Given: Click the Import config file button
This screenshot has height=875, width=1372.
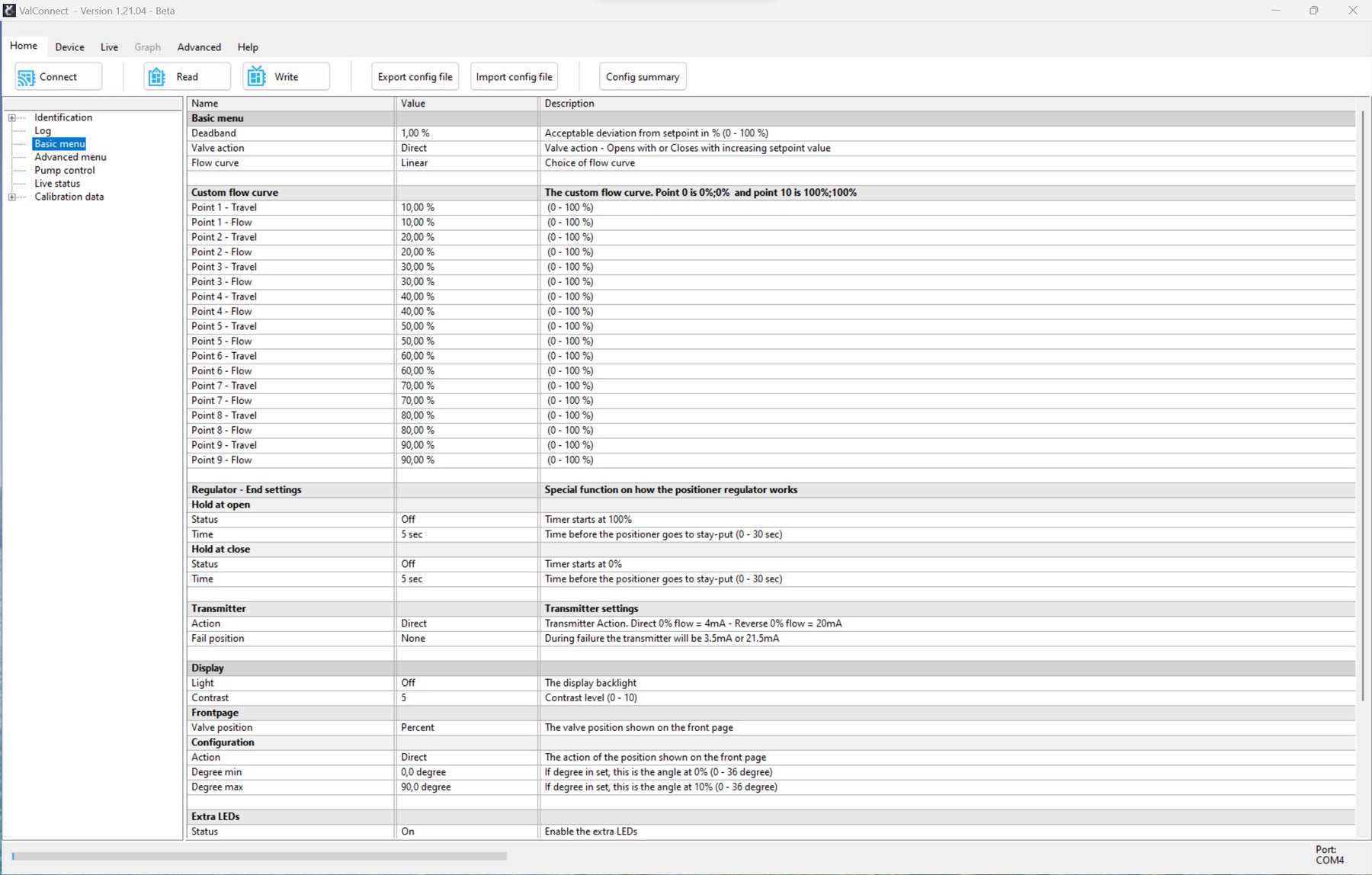Looking at the screenshot, I should coord(514,76).
